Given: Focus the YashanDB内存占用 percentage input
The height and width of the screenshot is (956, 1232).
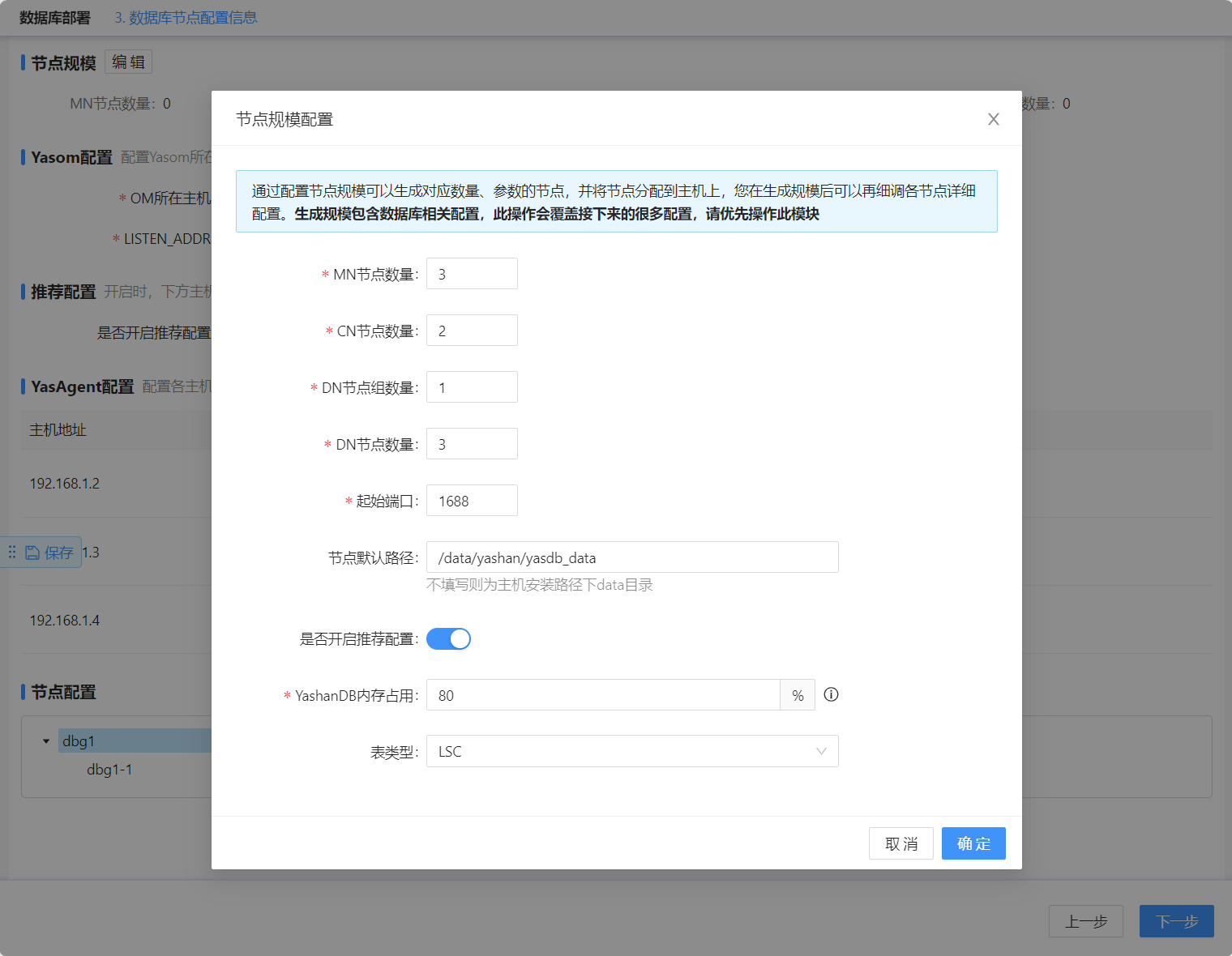Looking at the screenshot, I should [602, 695].
